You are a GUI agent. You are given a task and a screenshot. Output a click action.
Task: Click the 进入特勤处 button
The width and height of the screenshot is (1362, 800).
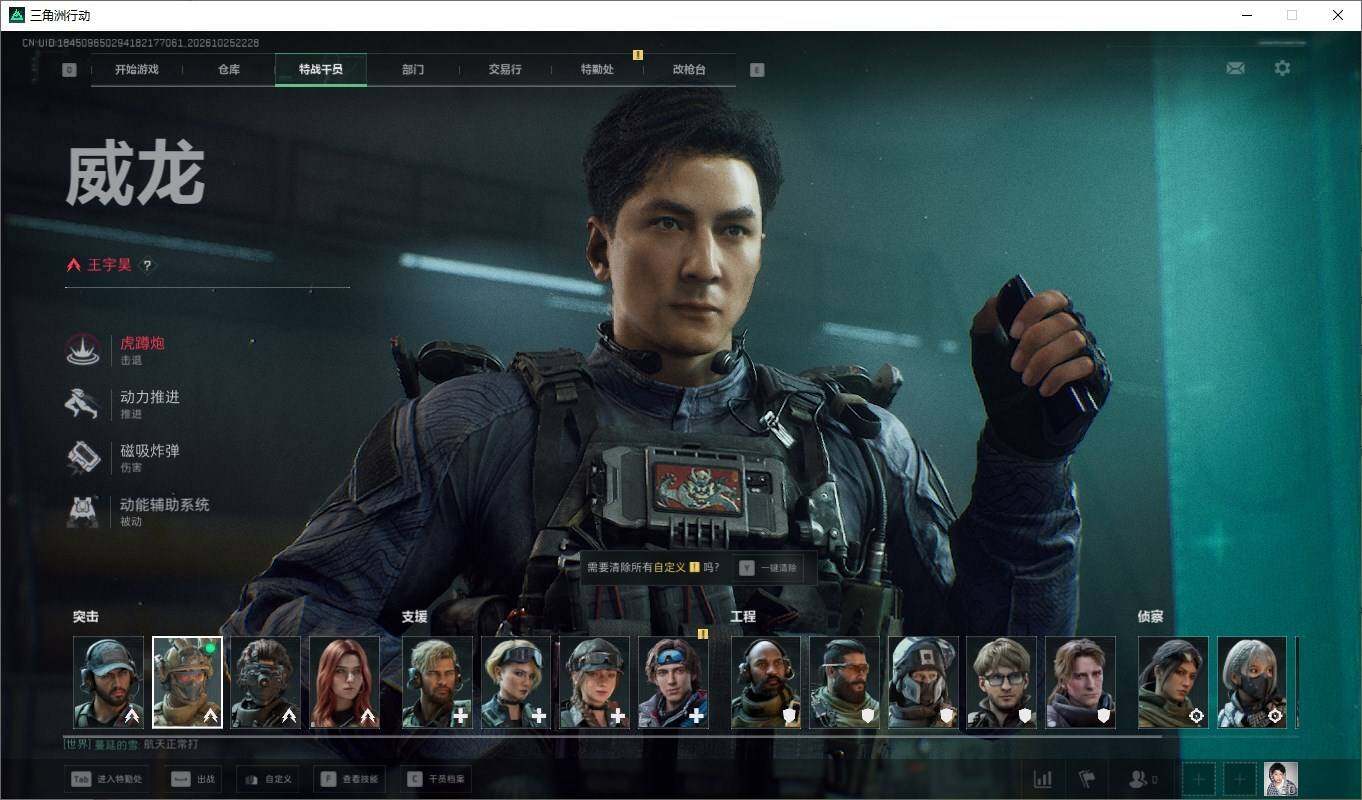108,779
